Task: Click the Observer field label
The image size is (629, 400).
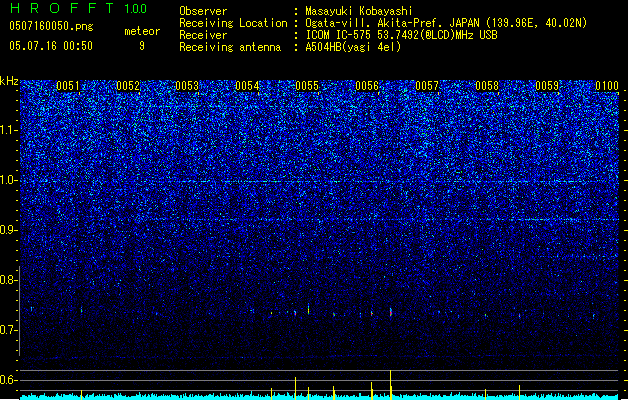Action: [x=203, y=11]
